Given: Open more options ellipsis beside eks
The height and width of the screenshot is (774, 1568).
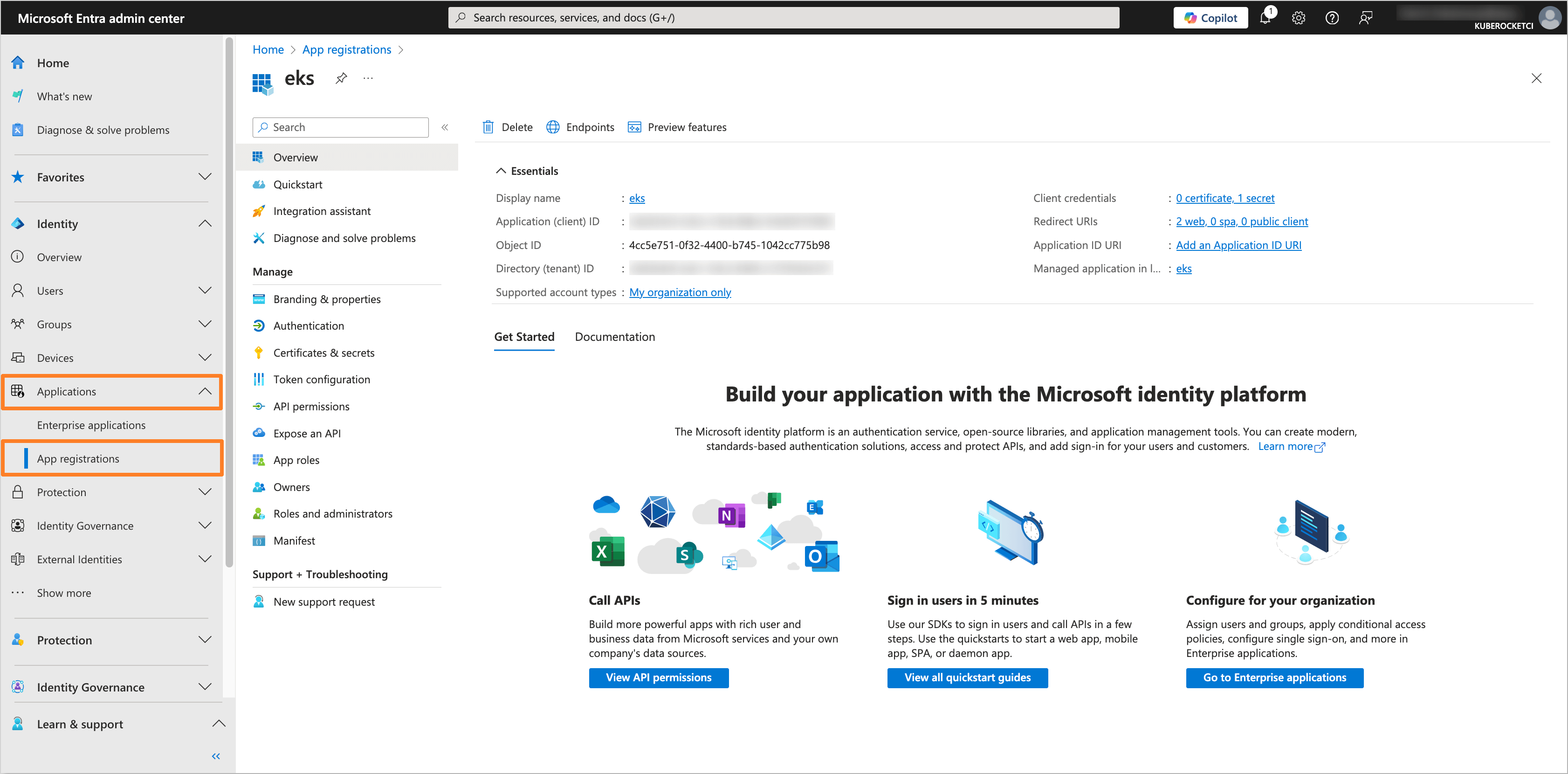Looking at the screenshot, I should tap(368, 78).
